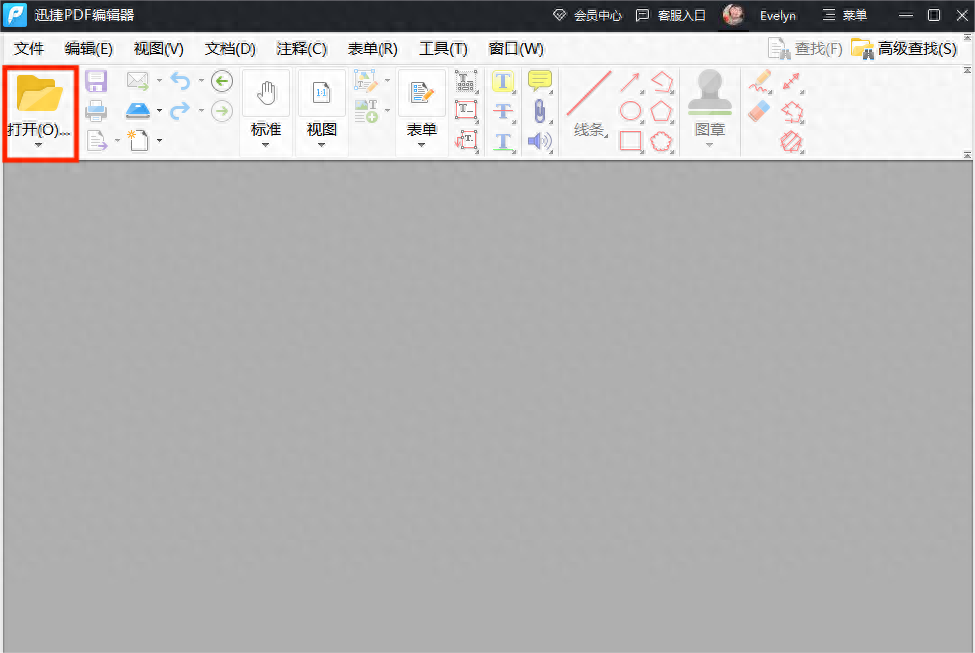Screen dimensions: 975x653
Task: Click the 会员中心 link in title bar
Action: tap(587, 15)
